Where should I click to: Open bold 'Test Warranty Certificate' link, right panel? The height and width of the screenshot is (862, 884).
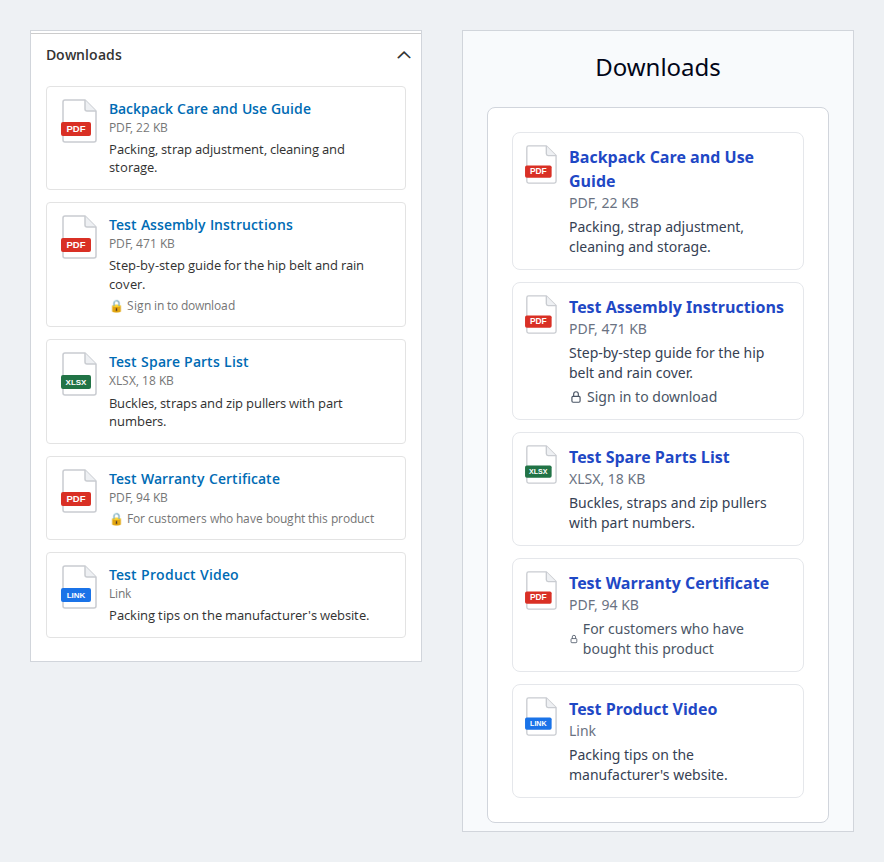669,583
